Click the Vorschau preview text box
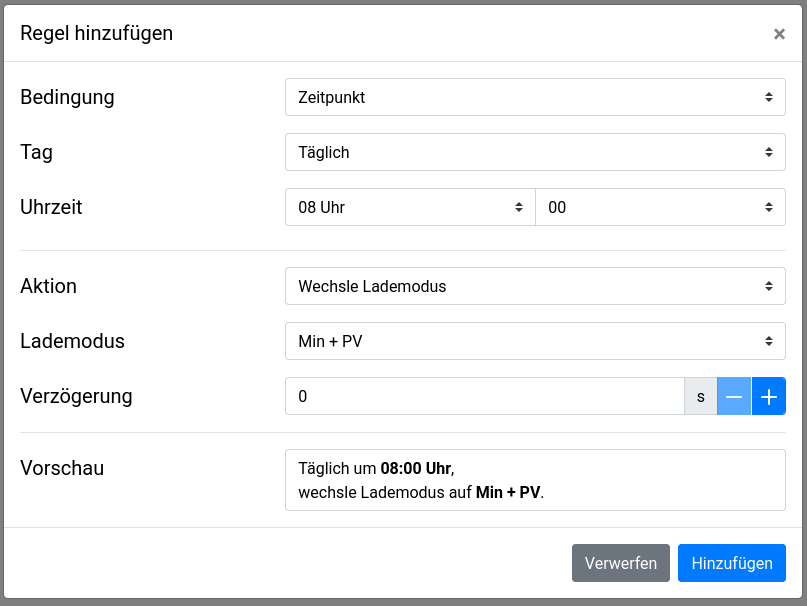The image size is (807, 606). point(535,480)
